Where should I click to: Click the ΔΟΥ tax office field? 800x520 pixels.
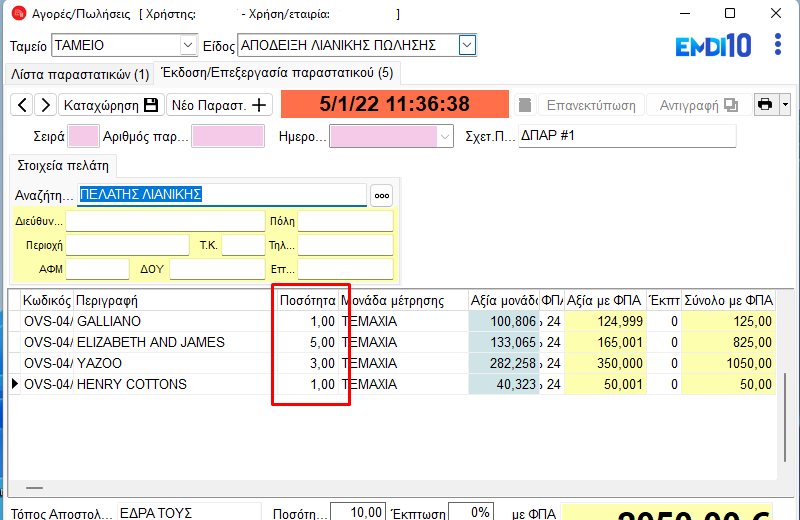[217, 269]
